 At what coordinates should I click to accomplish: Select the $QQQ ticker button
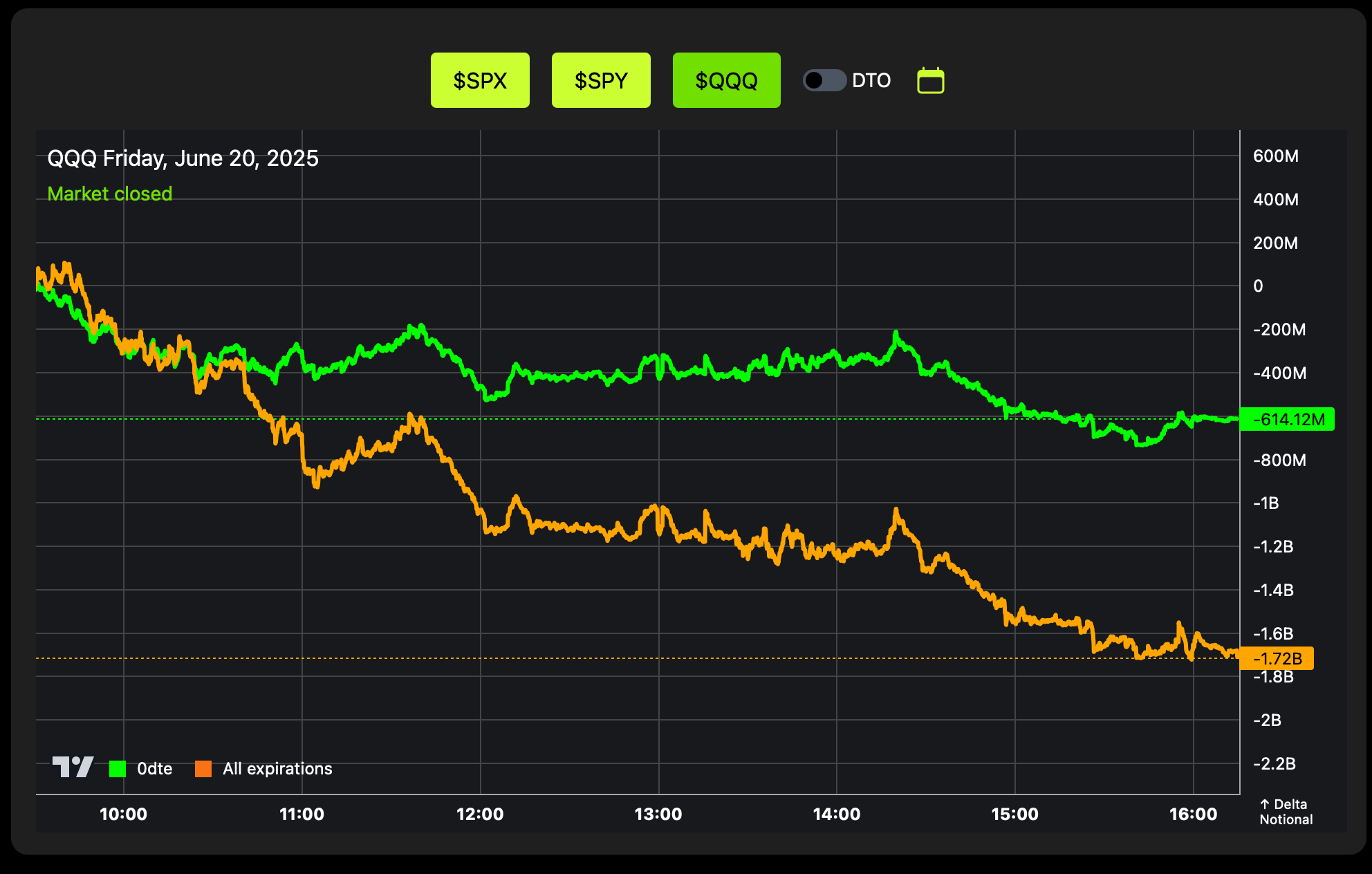click(727, 80)
